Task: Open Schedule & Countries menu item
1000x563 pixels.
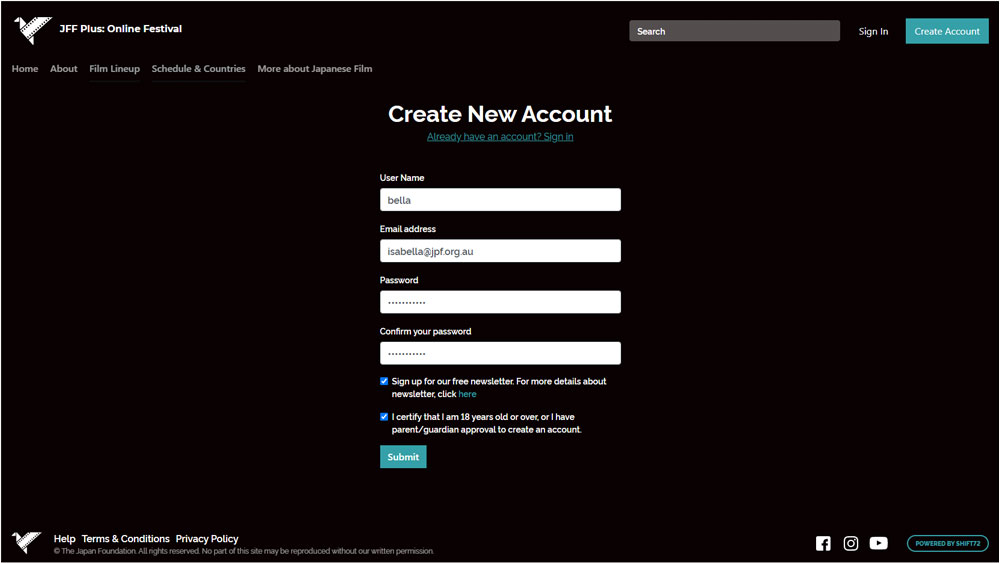Action: click(198, 69)
